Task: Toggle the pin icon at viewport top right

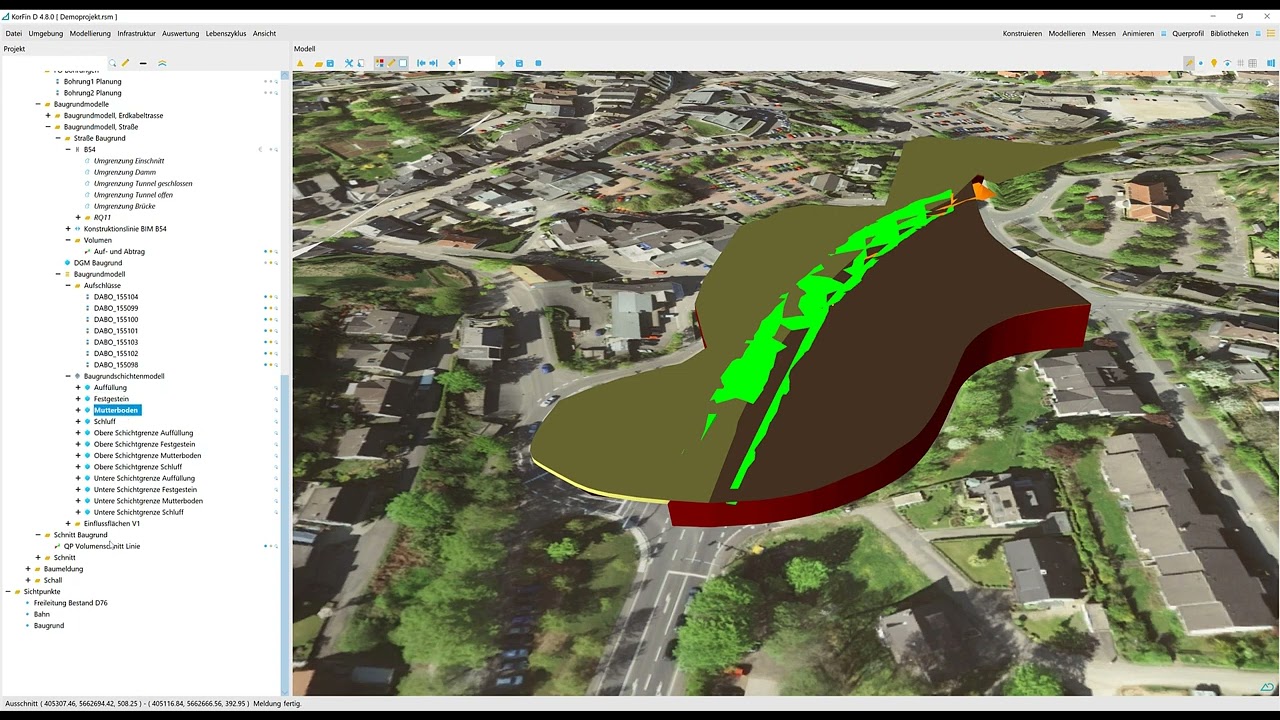Action: point(1189,63)
